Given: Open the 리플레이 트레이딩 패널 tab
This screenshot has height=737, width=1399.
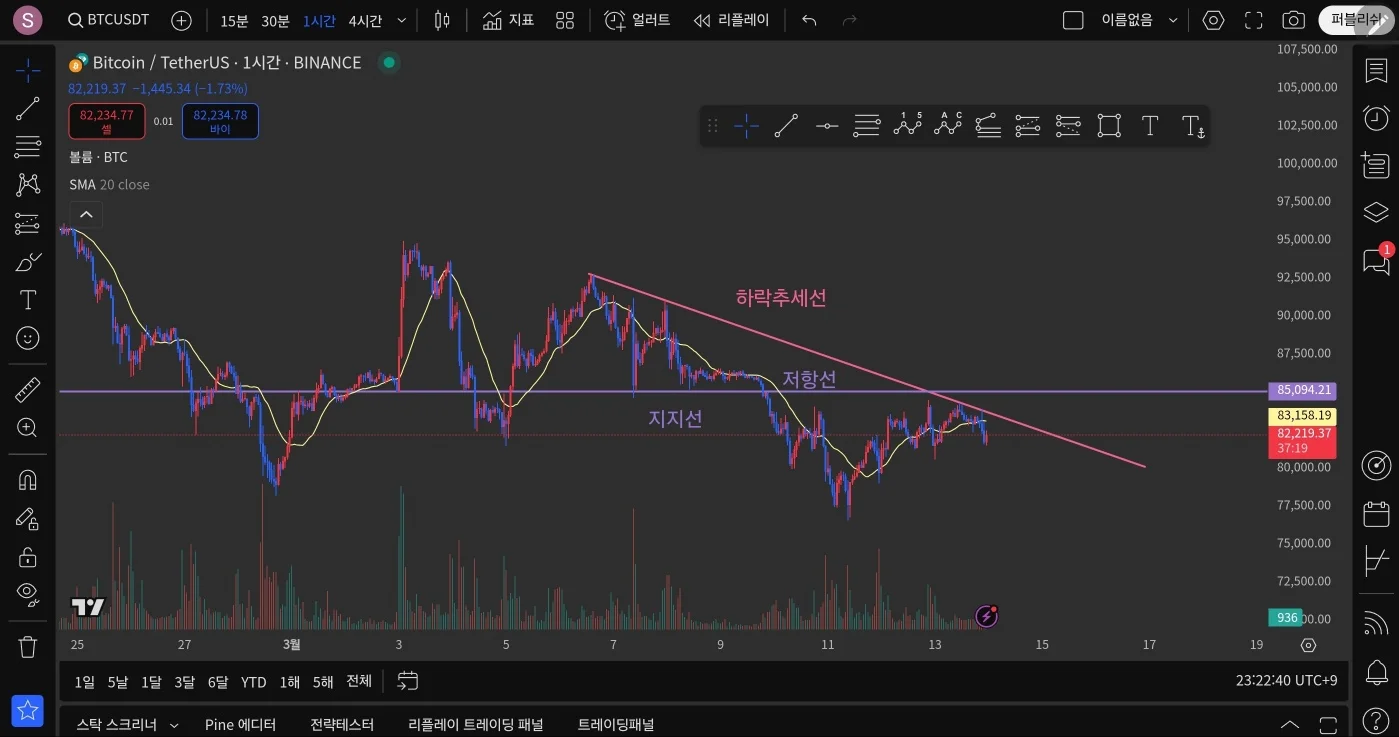Looking at the screenshot, I should click(476, 724).
